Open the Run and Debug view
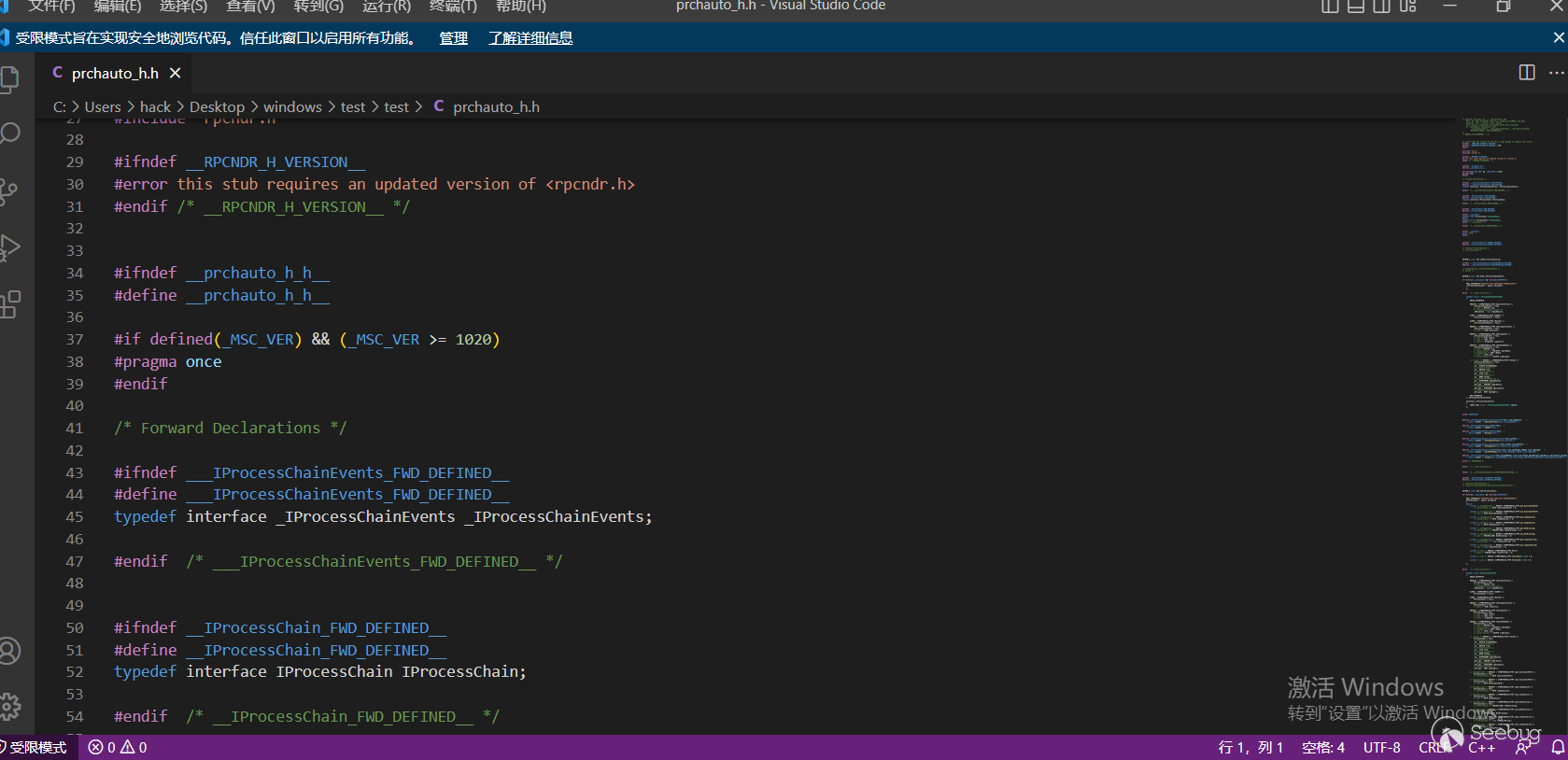The width and height of the screenshot is (1568, 760). pyautogui.click(x=9, y=247)
